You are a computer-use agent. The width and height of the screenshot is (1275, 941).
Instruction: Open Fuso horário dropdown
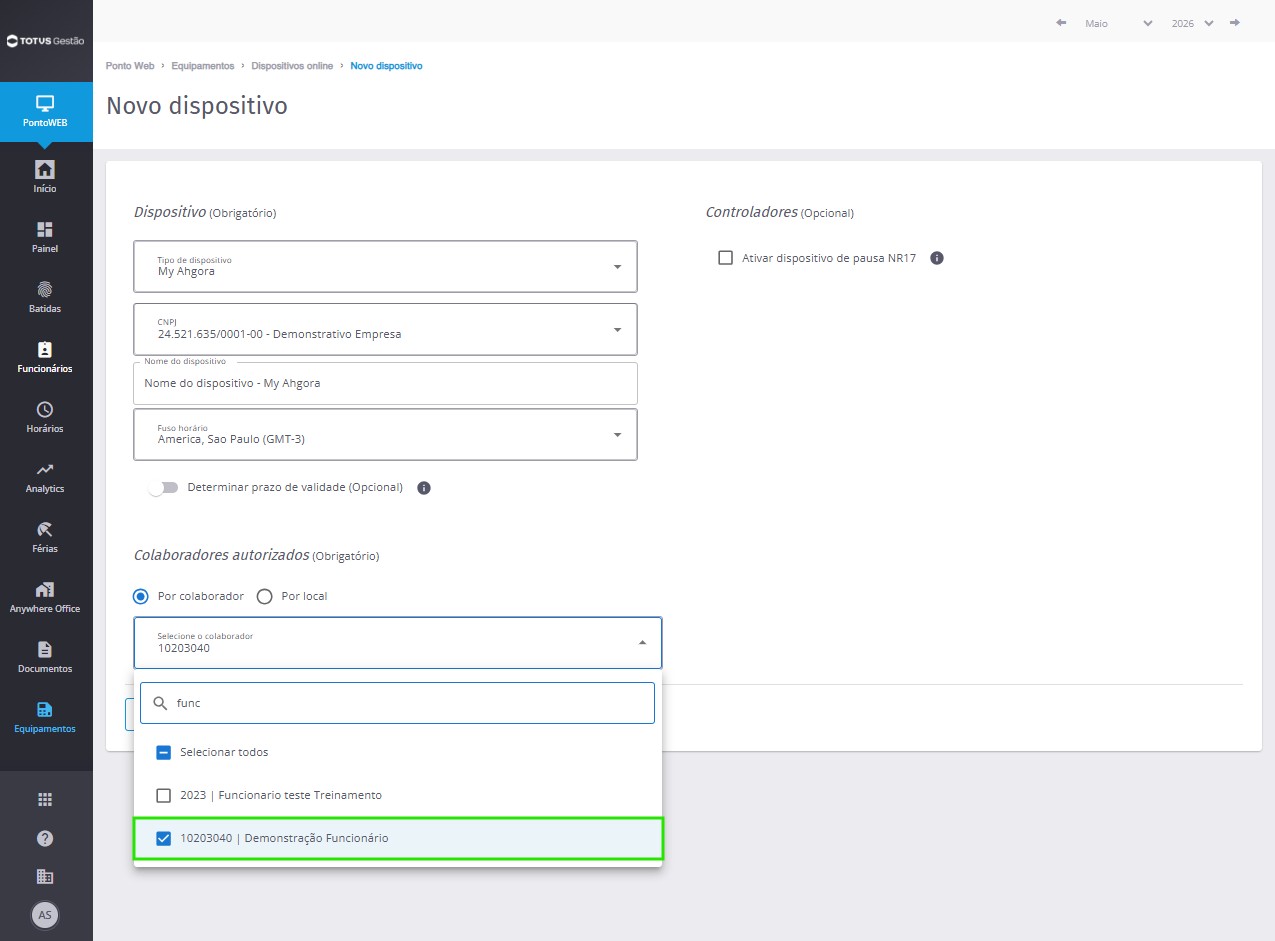(385, 434)
